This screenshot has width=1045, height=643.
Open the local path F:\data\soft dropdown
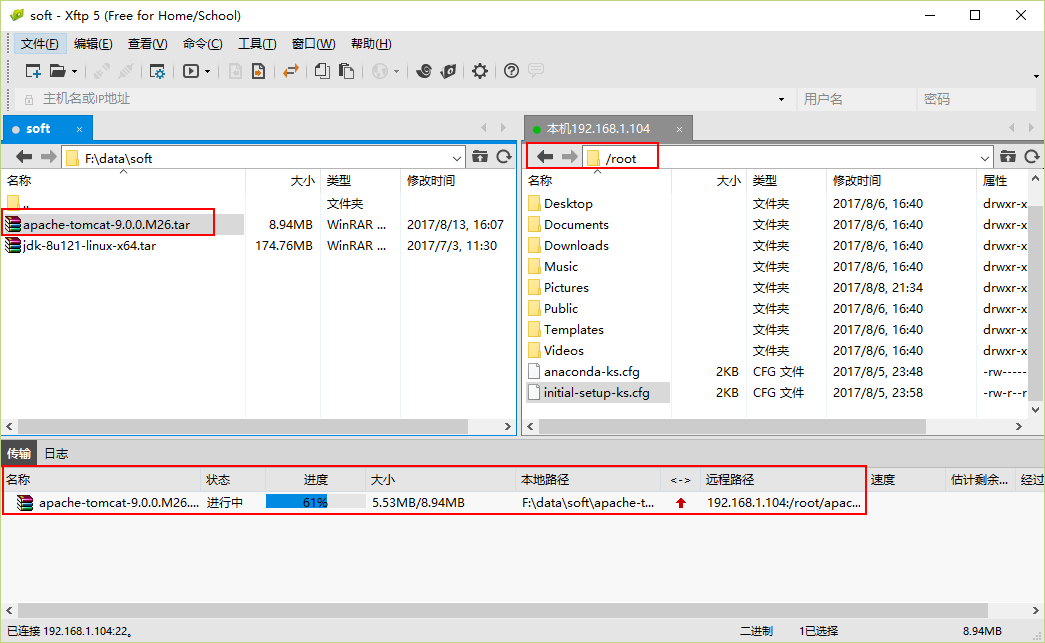[457, 158]
